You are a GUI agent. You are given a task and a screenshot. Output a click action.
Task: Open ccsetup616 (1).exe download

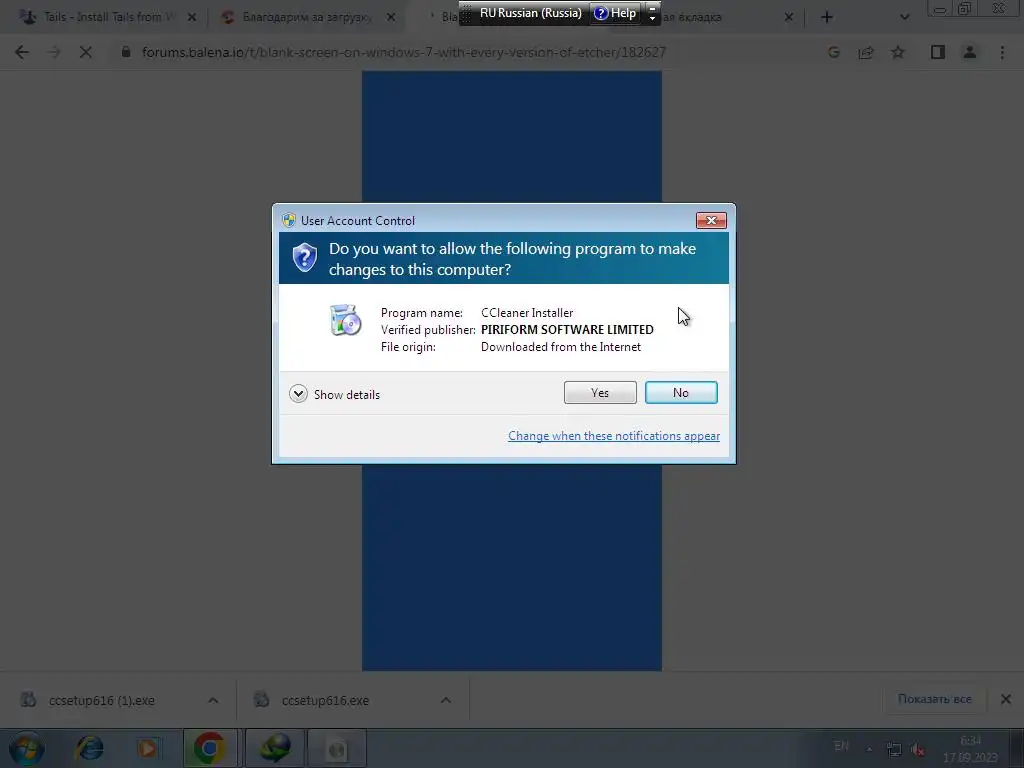[101, 700]
